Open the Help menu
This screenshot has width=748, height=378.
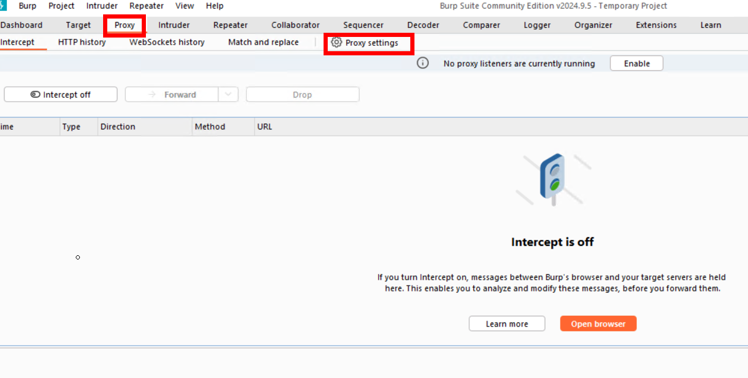coord(215,6)
